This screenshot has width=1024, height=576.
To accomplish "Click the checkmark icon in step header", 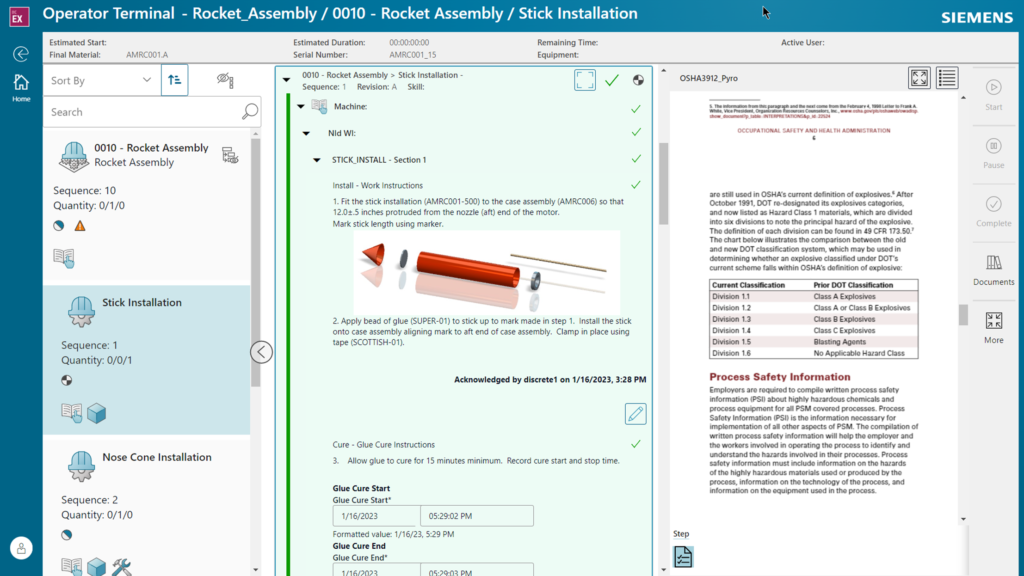I will point(612,80).
